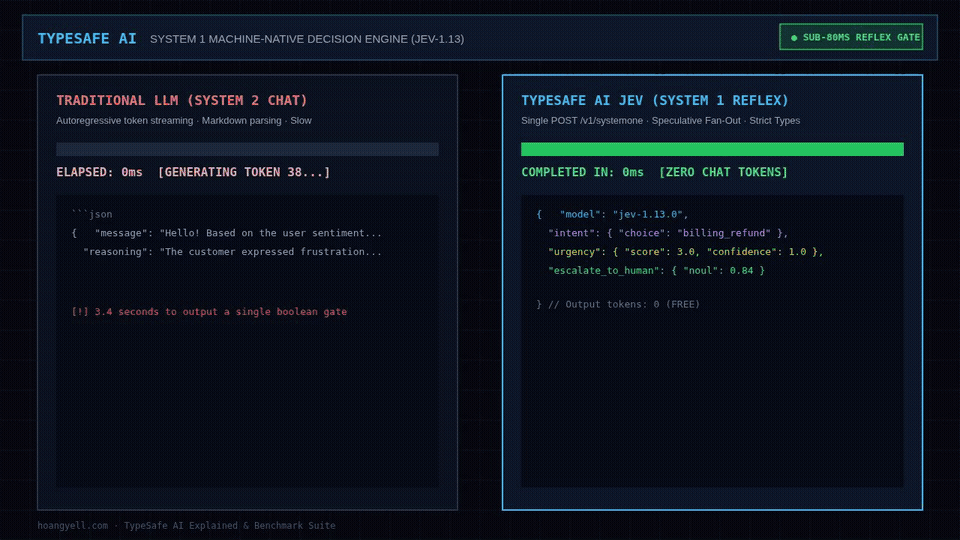Click the Single POST /v1/systemone description line
The image size is (960, 540).
[661, 121]
